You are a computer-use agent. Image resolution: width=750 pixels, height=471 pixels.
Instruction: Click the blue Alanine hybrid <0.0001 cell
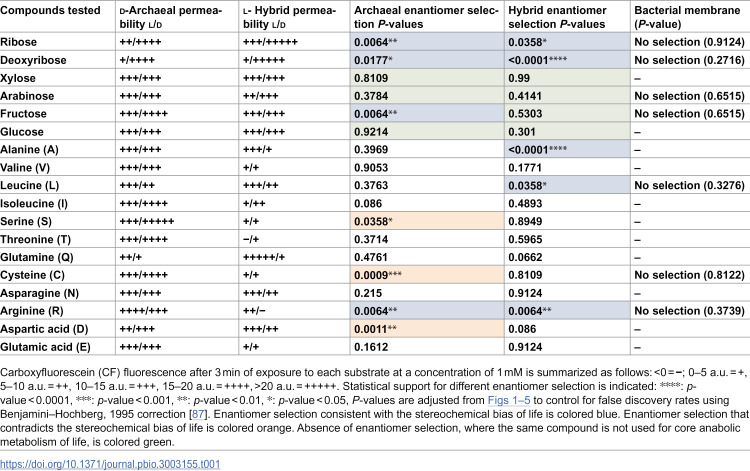coord(567,150)
